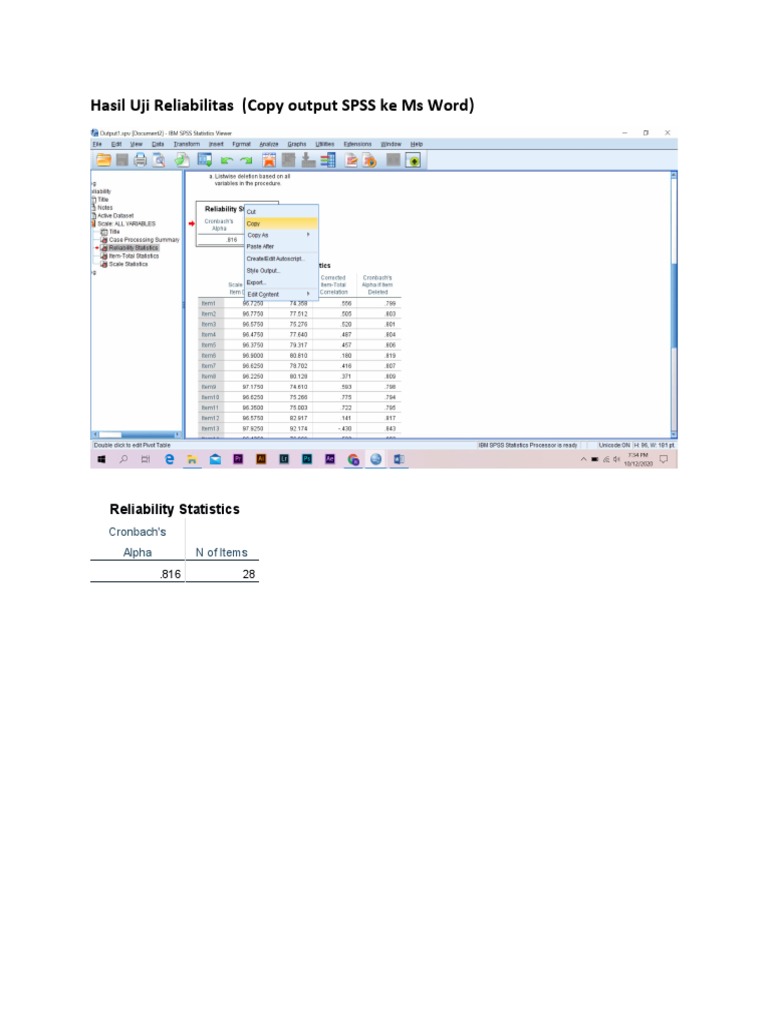Open the Mail app taskbar icon
Viewport: 768px width, 1024px height.
click(215, 460)
